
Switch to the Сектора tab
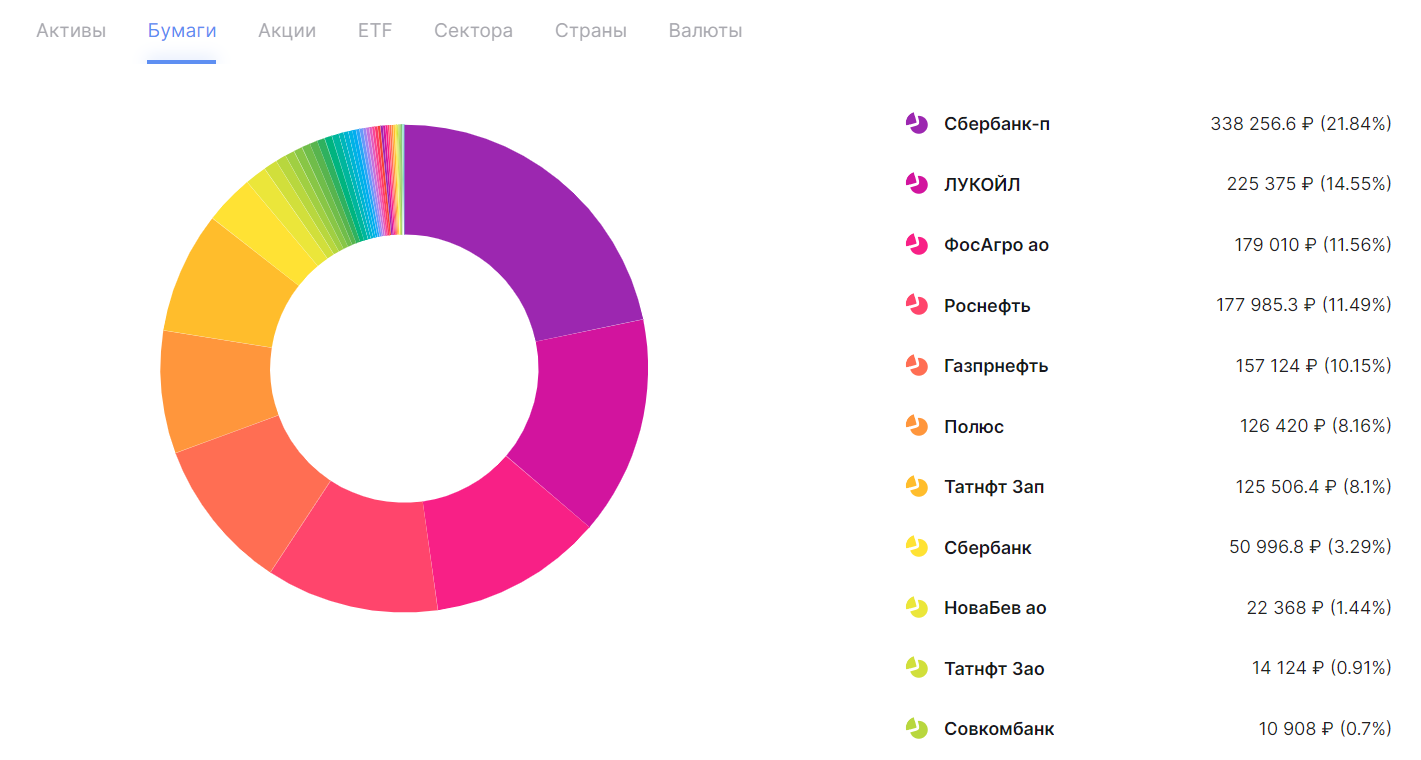(473, 31)
